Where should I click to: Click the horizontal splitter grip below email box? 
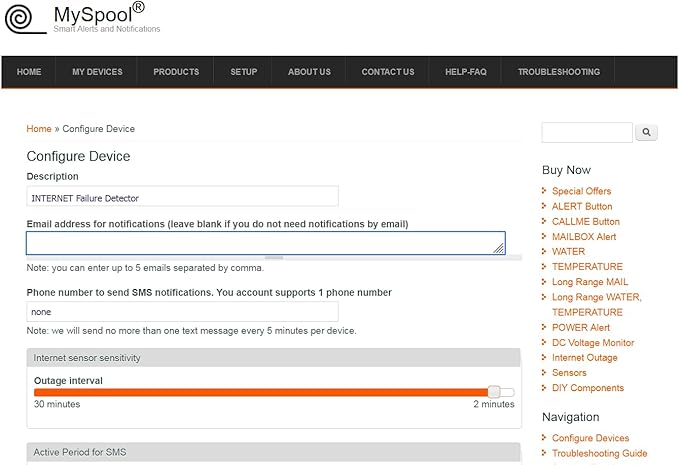(274, 258)
